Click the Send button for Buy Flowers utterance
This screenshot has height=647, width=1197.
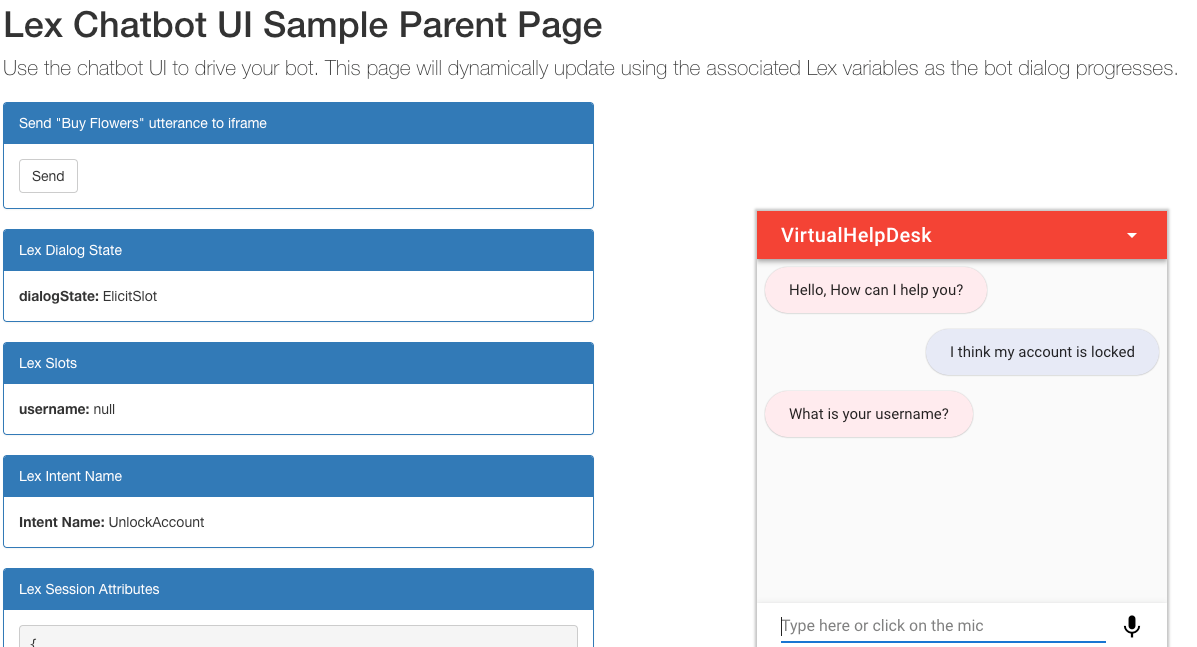tap(48, 176)
